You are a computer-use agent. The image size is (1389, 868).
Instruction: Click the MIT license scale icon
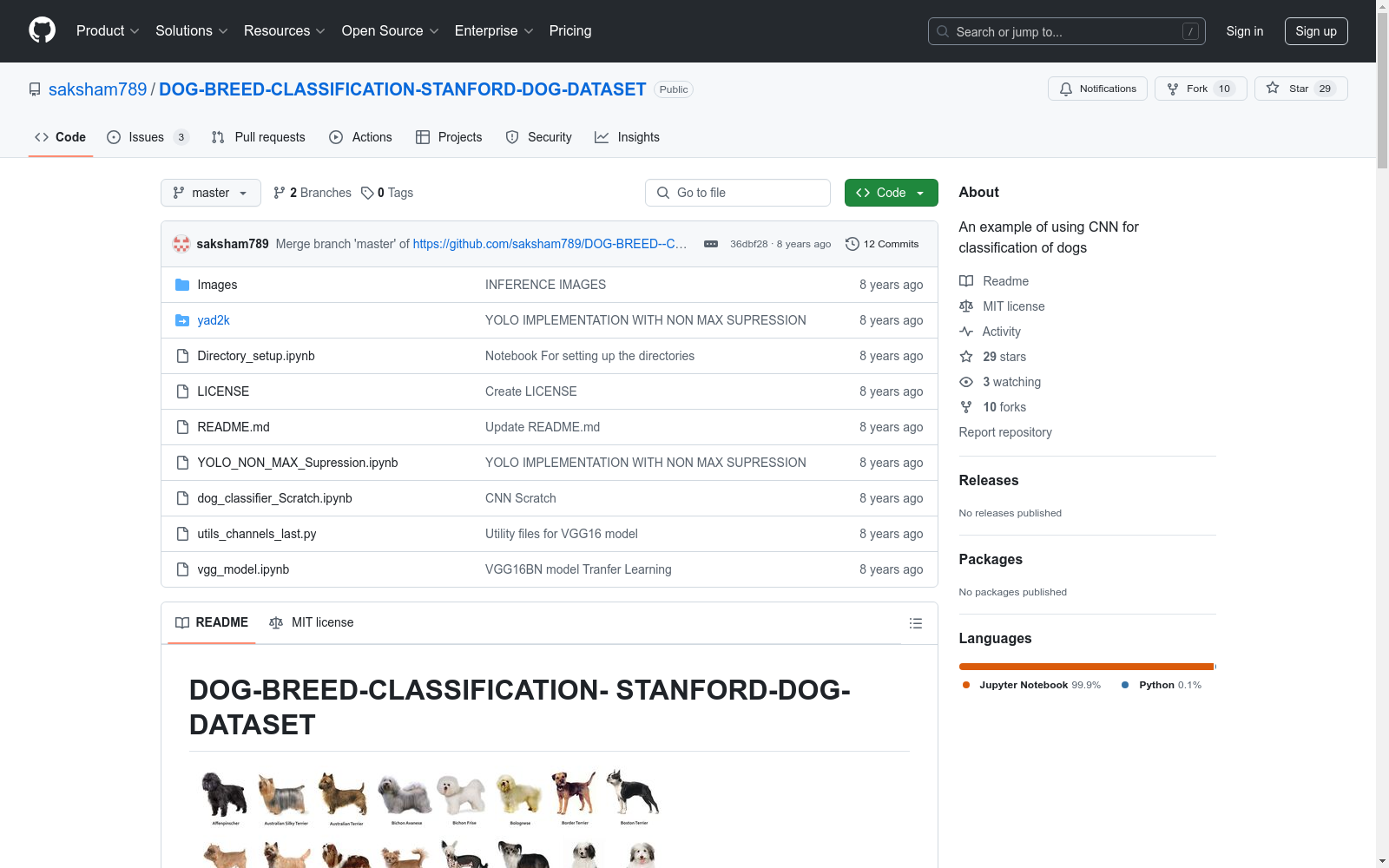pos(966,306)
